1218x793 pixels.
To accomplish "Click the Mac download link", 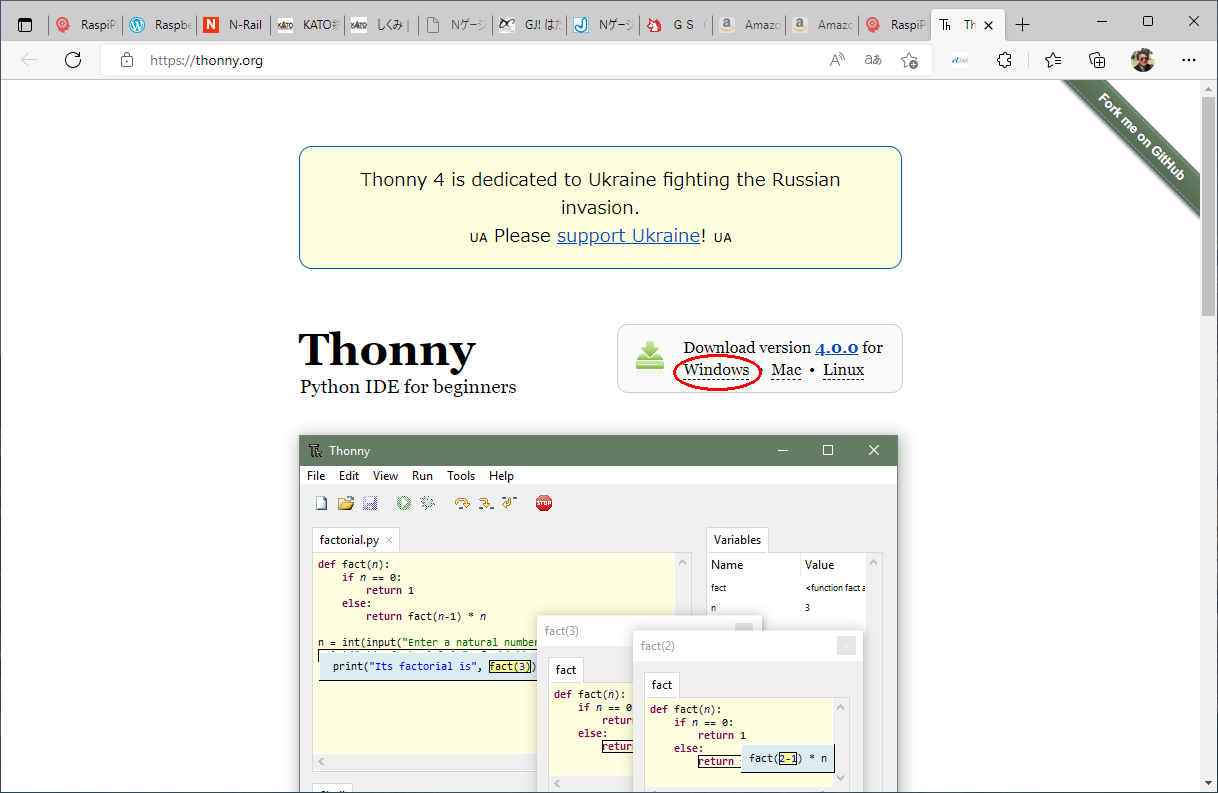I will click(786, 370).
